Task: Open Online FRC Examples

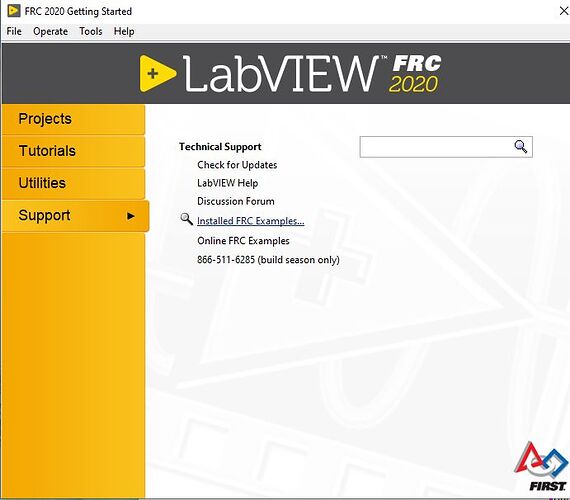Action: [243, 241]
